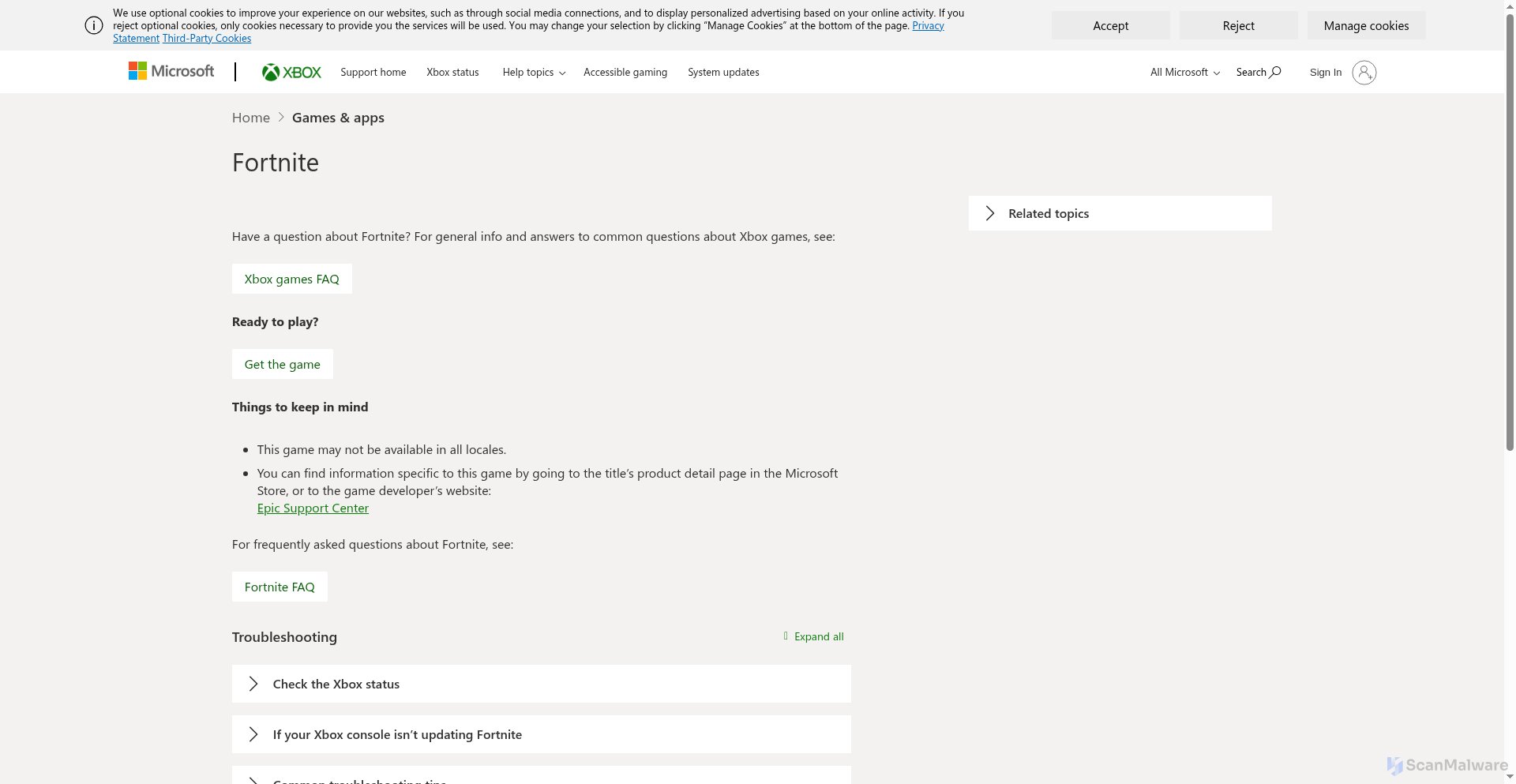Go to Games & apps breadcrumb

click(x=338, y=118)
